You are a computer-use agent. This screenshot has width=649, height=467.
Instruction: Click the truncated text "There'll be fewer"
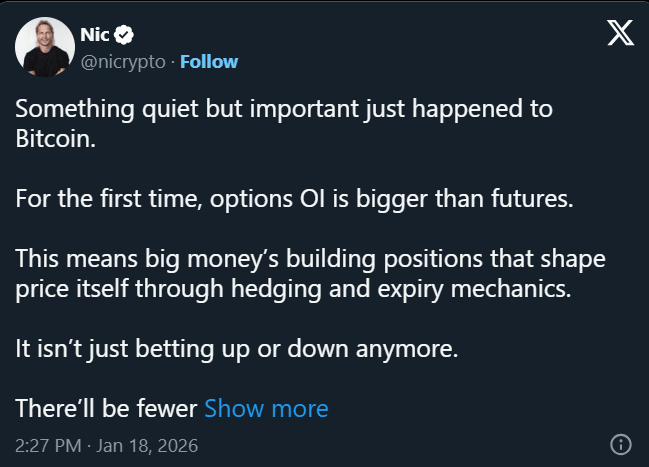click(x=107, y=408)
